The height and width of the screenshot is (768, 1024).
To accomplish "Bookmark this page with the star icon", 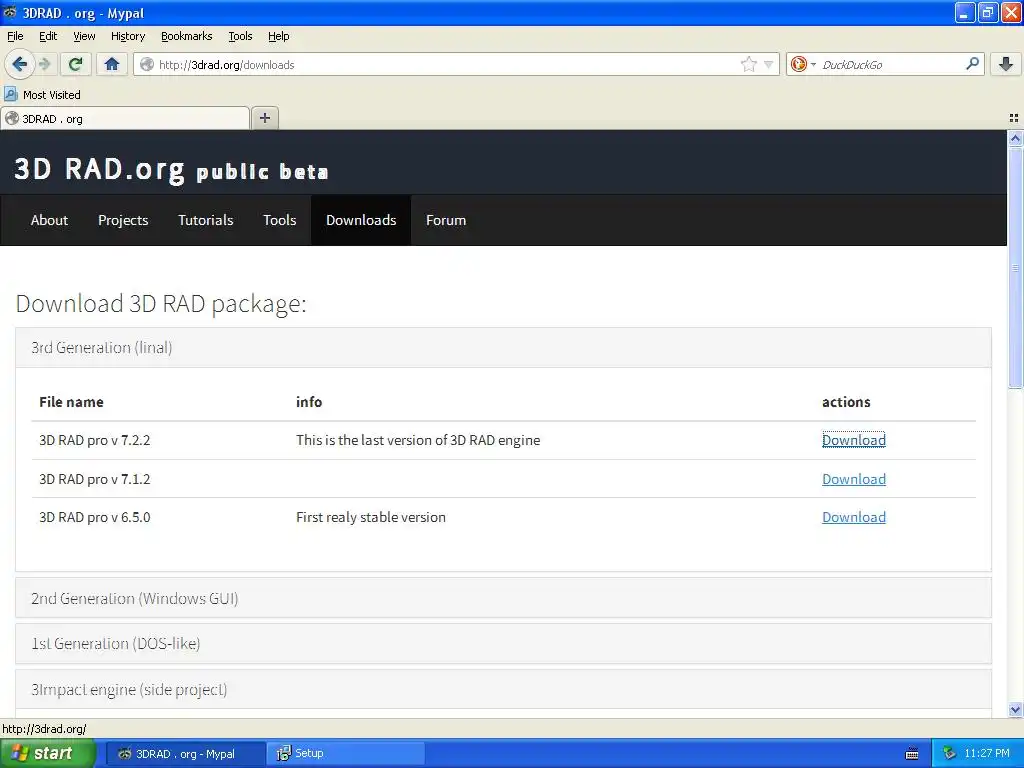I will [x=748, y=64].
